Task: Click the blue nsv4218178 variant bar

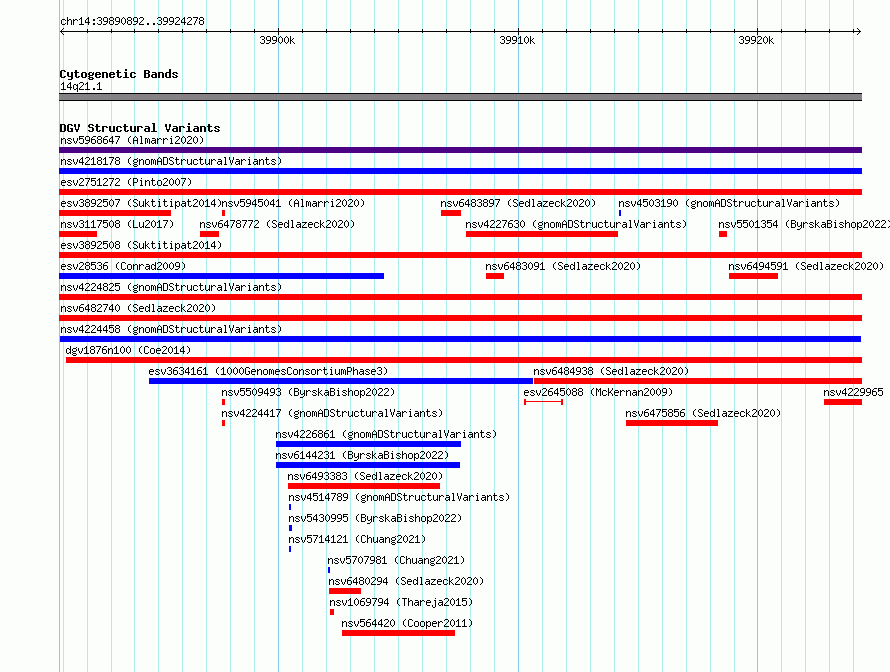Action: [460, 171]
